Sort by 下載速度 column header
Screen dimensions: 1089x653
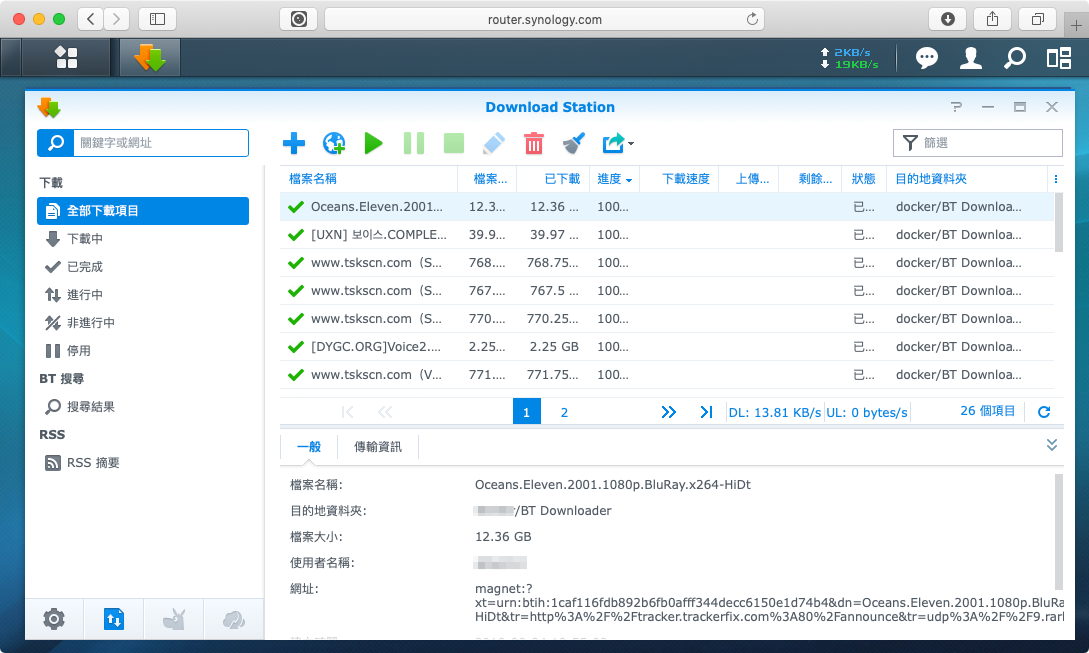point(679,179)
